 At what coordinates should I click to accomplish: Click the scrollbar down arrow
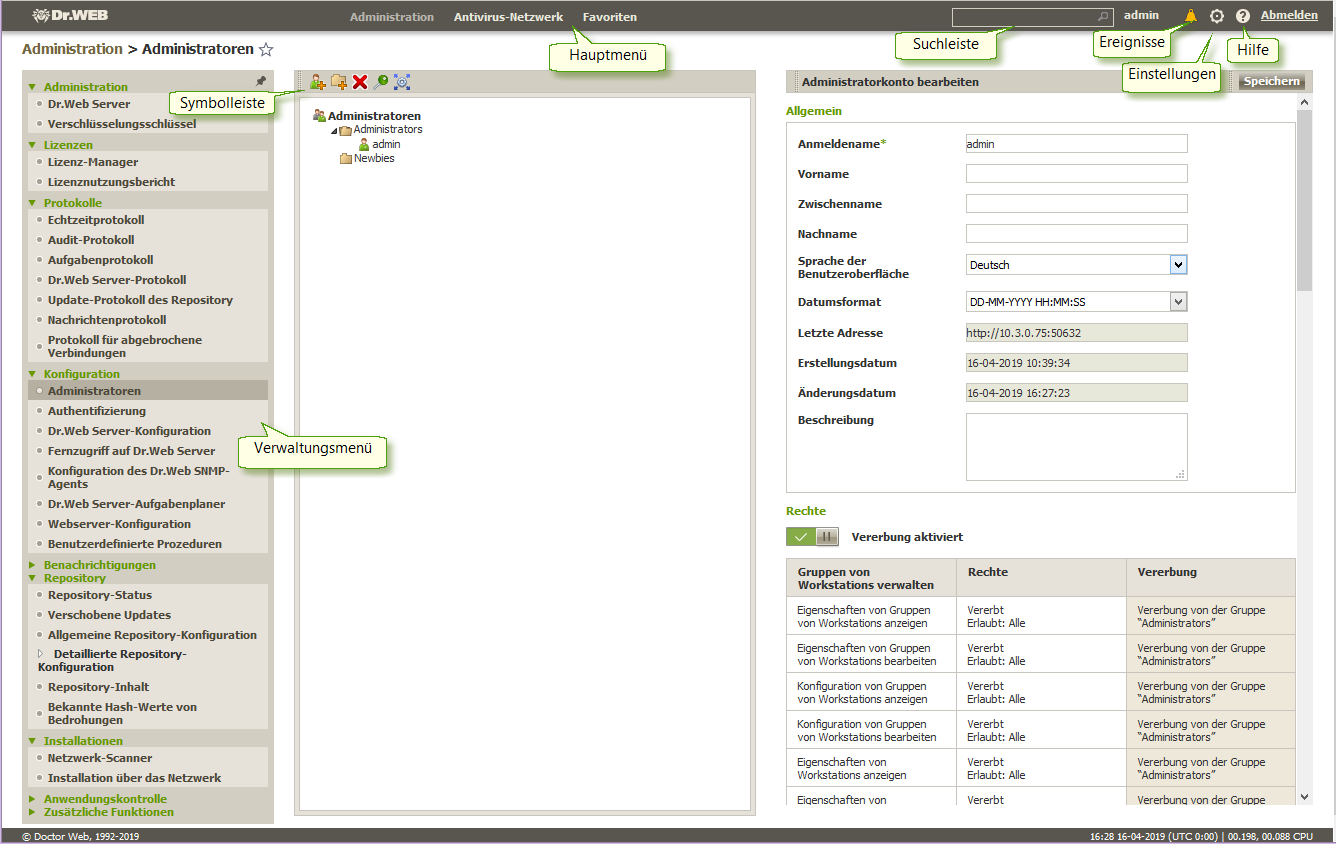click(1304, 797)
